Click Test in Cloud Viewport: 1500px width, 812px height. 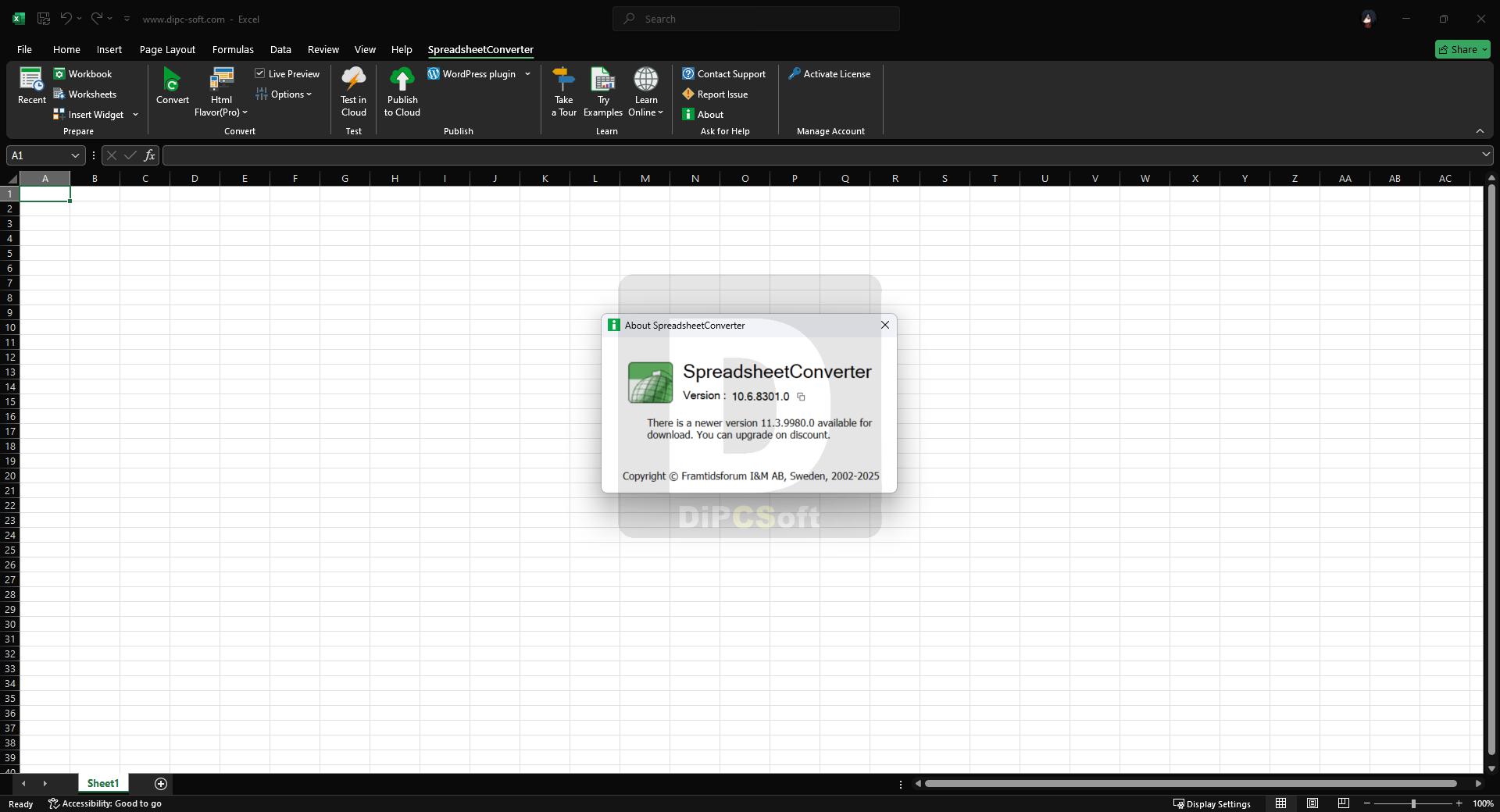point(353,92)
